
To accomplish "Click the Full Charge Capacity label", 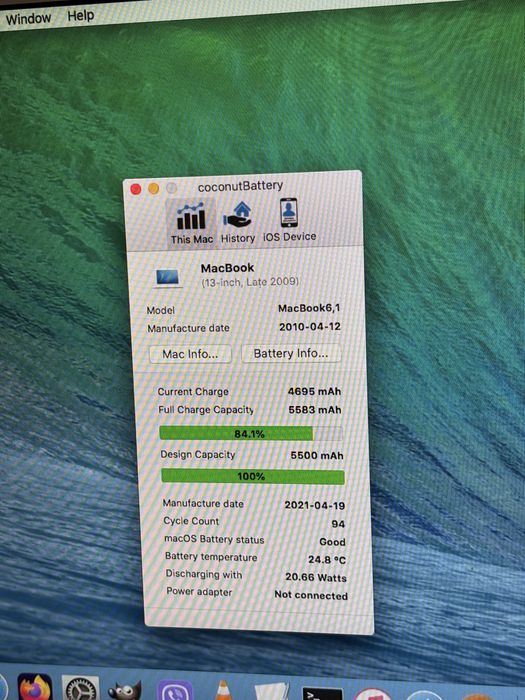I will pos(206,409).
